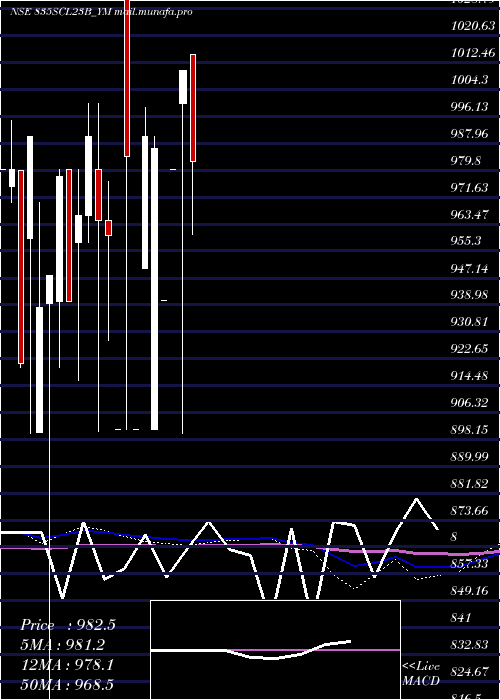Click the 955.3 price axis label
Image resolution: width=500 pixels, height=700 pixels.
point(466,242)
